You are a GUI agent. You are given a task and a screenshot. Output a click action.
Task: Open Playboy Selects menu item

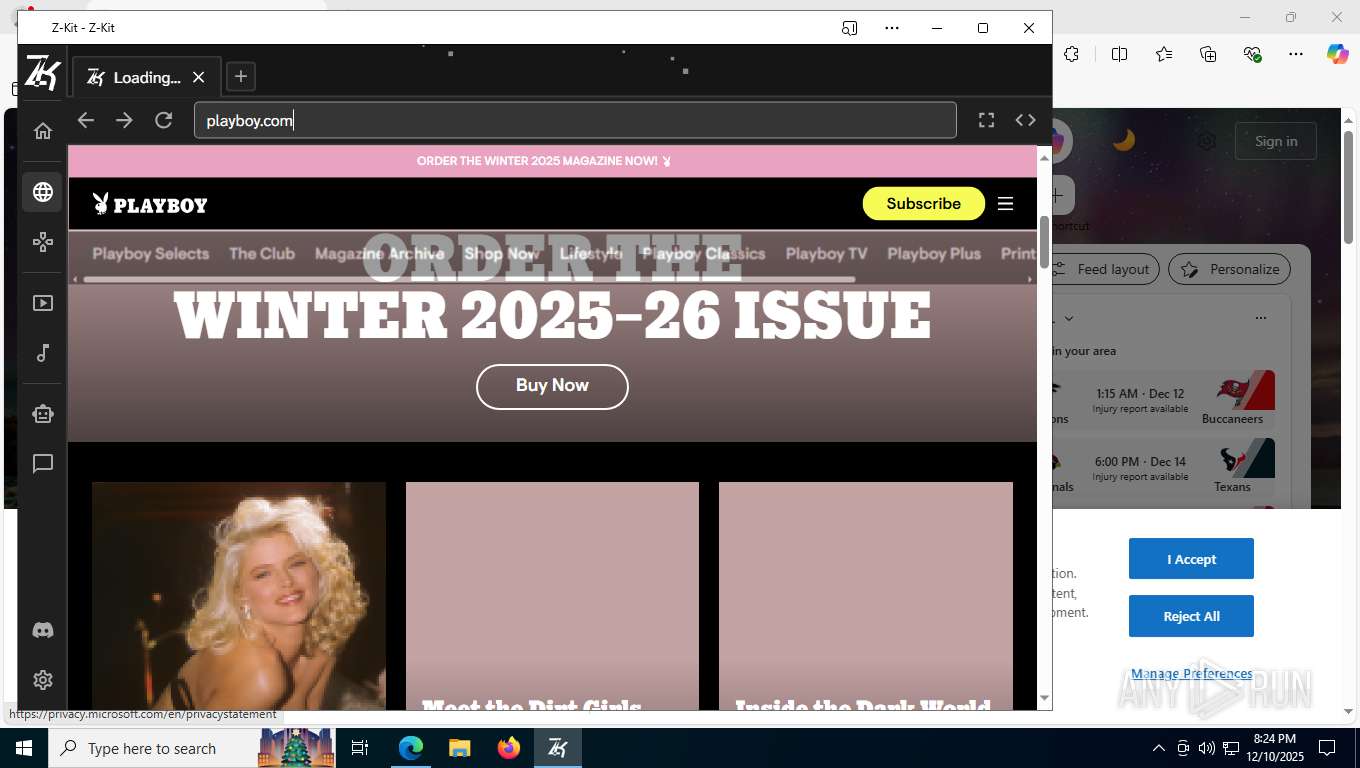point(151,254)
